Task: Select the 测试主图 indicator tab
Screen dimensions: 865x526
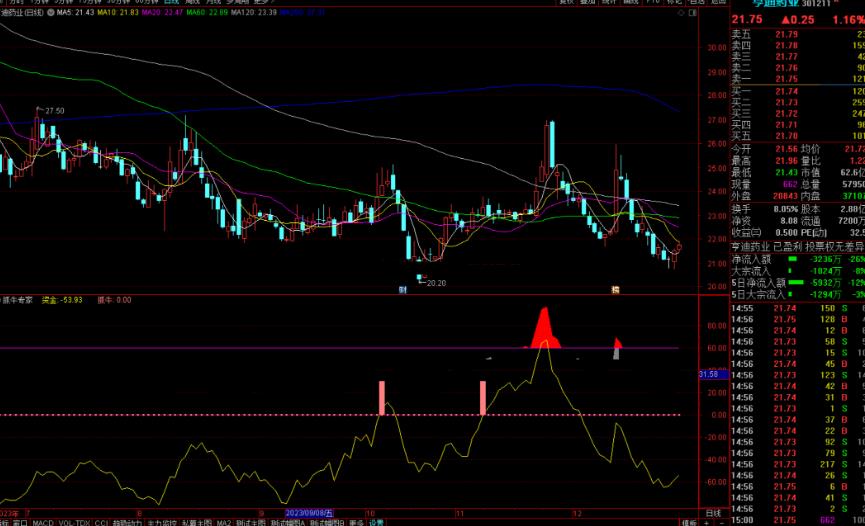Action: tap(250, 523)
